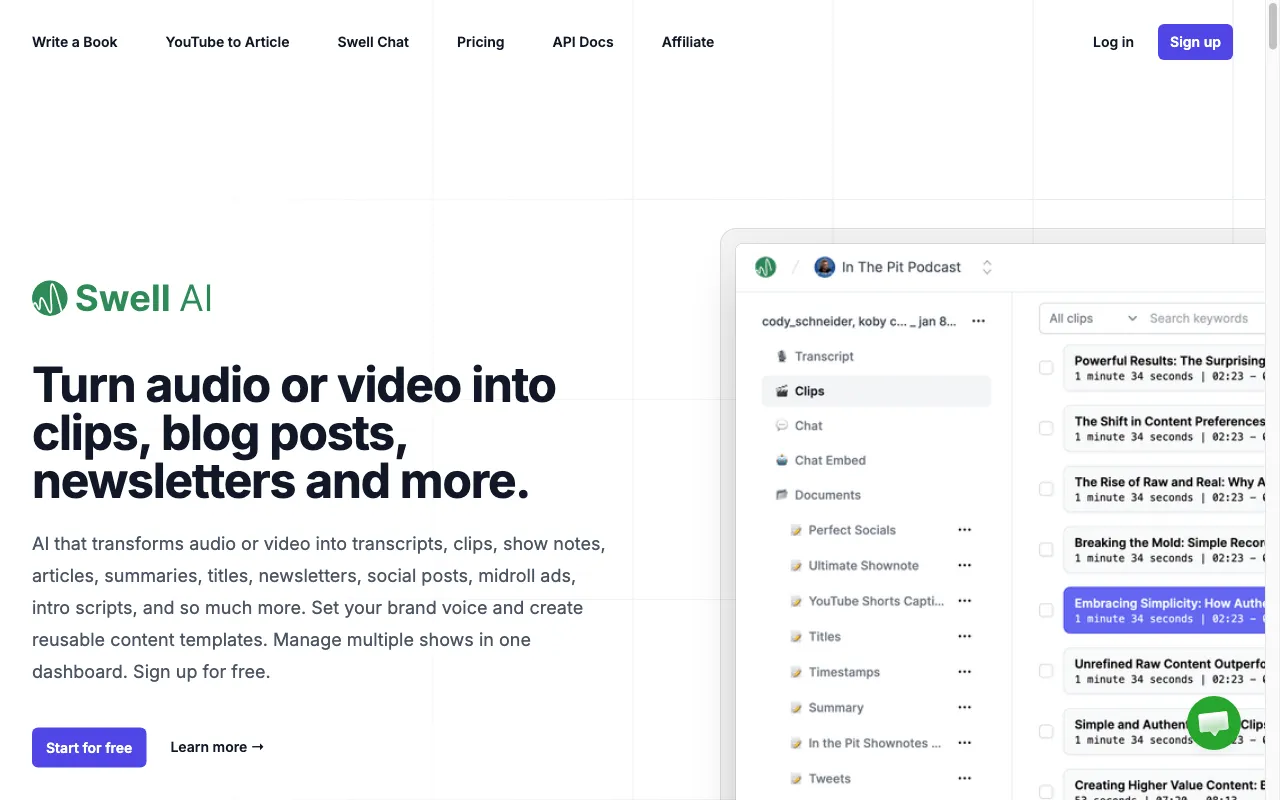Image resolution: width=1280 pixels, height=800 pixels.
Task: Select the Breaking the Mold clip card
Action: point(1164,550)
